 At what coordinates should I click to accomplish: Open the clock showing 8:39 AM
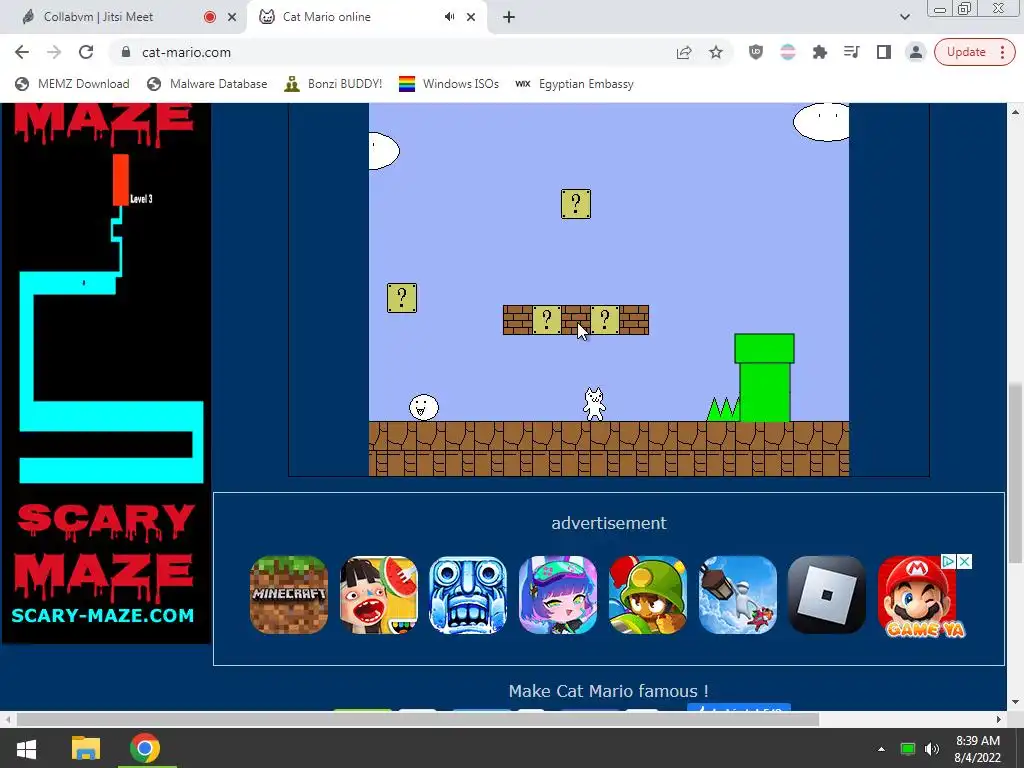point(977,749)
